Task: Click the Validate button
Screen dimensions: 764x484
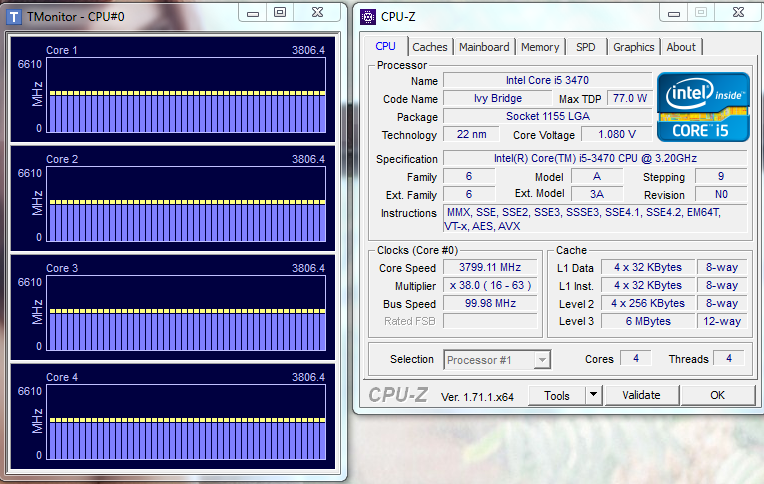Action: click(641, 395)
